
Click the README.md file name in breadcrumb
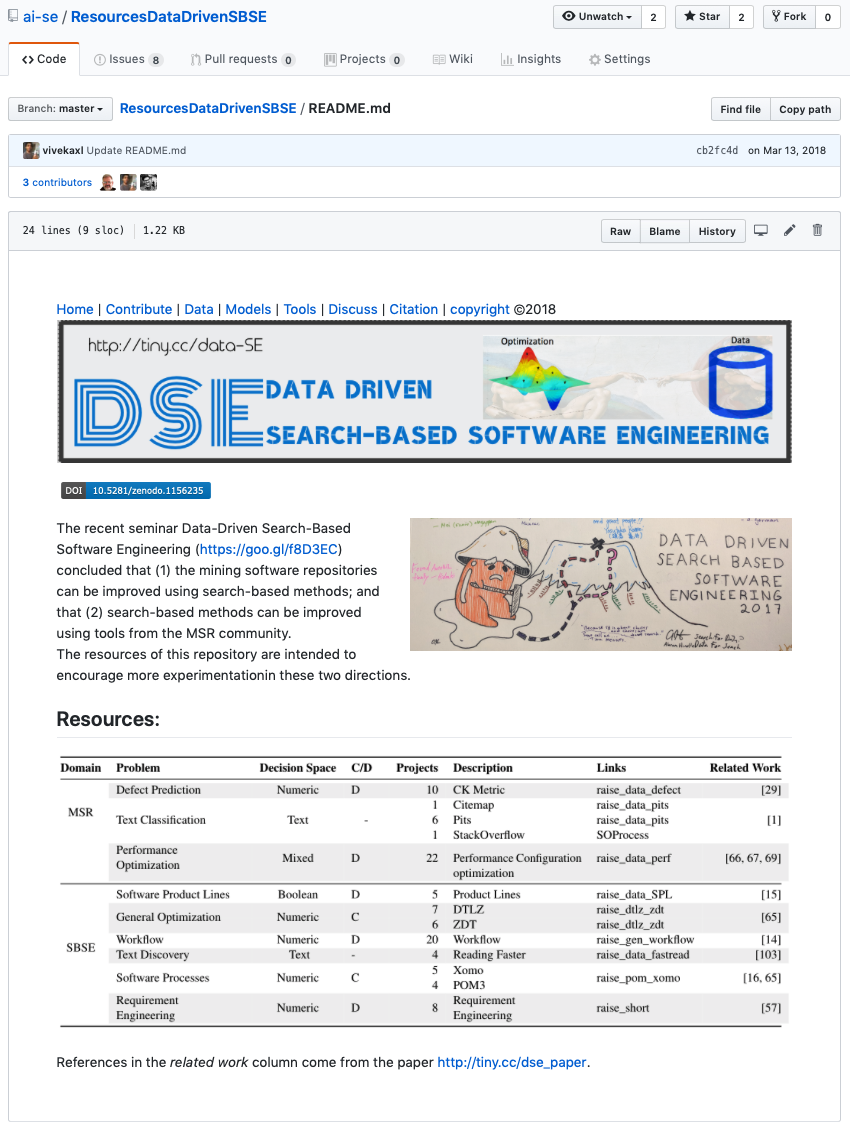tap(350, 108)
